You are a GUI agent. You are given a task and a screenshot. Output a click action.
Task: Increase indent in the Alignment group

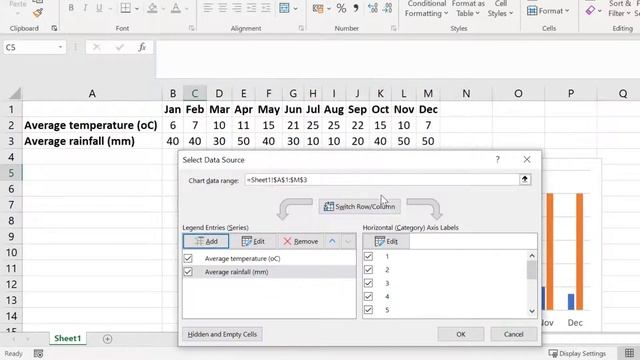(266, 8)
